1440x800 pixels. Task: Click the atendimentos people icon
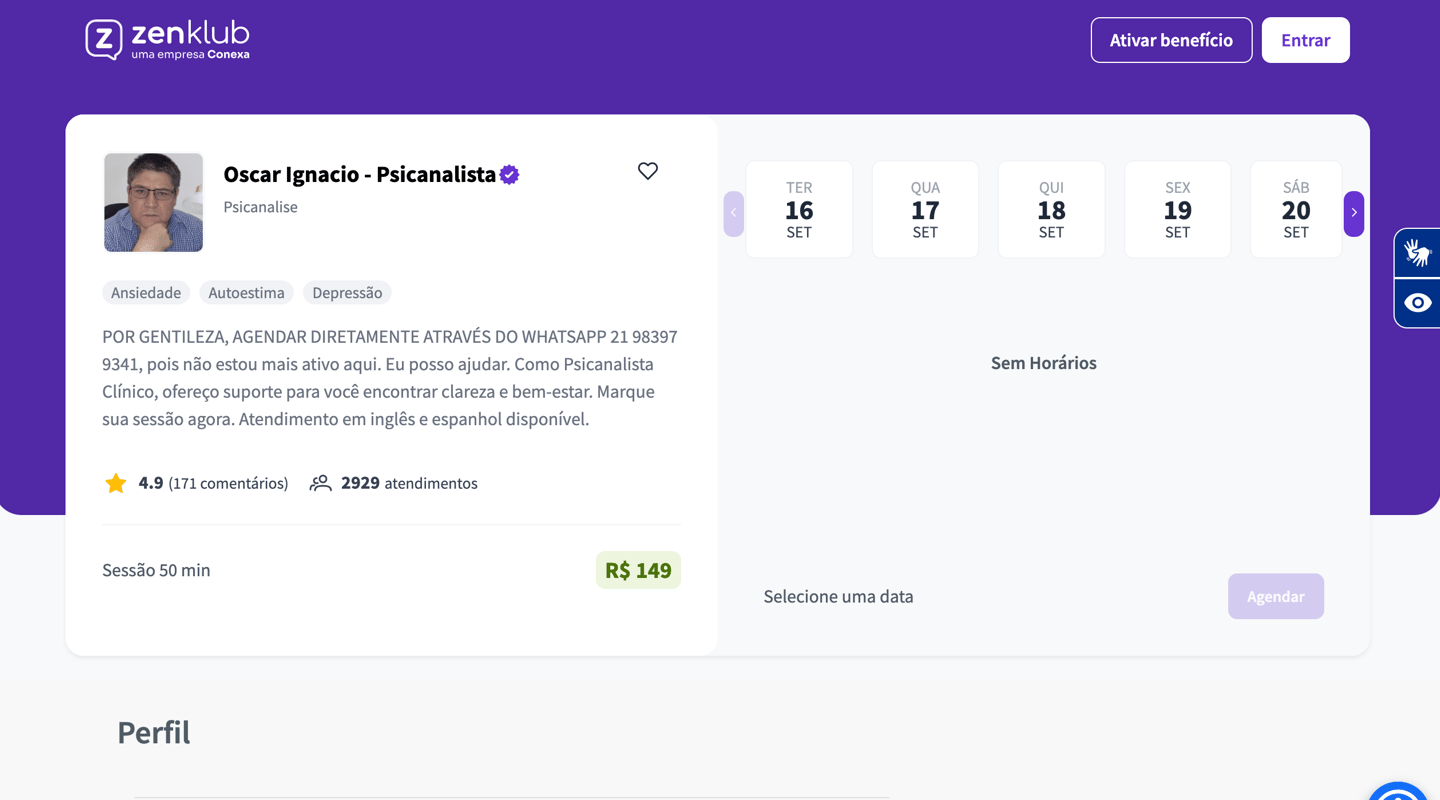click(320, 484)
